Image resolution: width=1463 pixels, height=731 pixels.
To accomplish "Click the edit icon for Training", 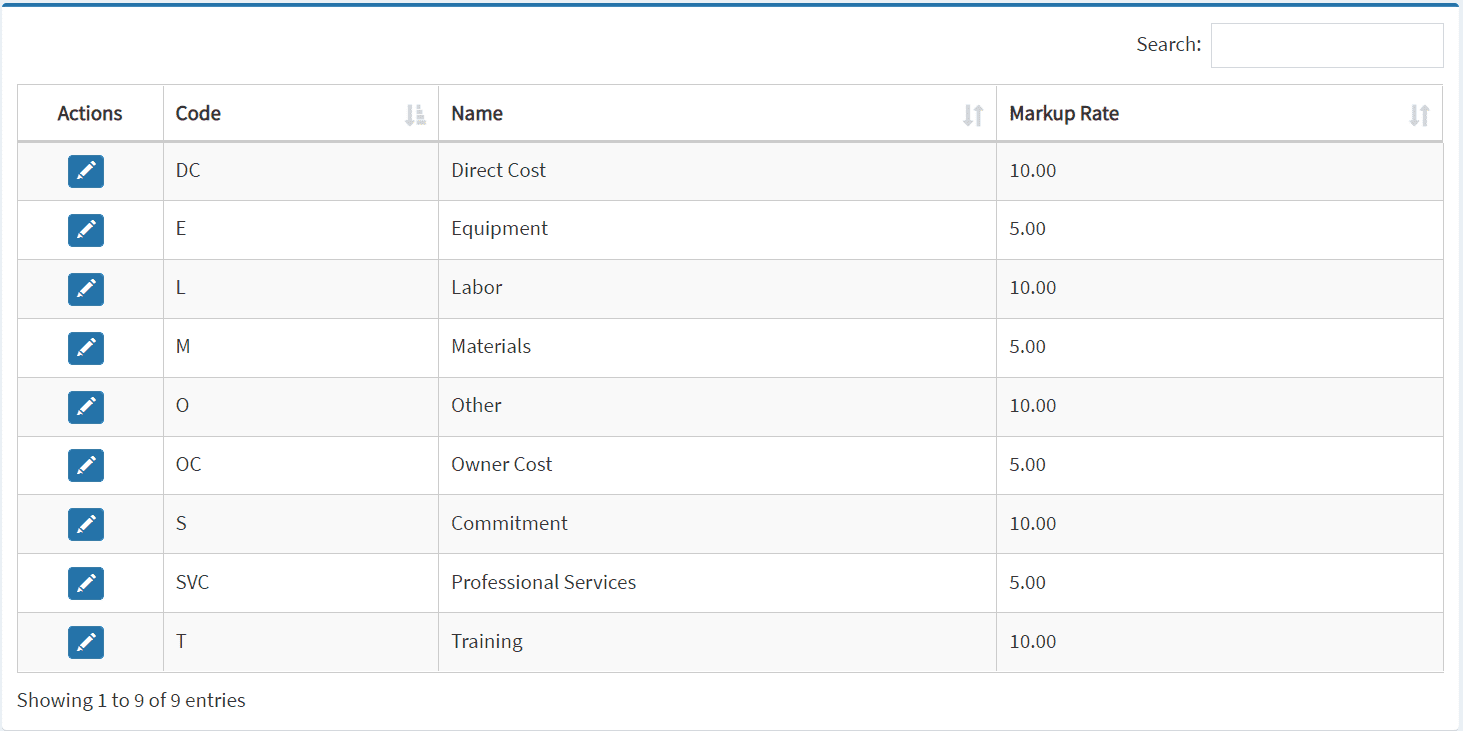I will tap(86, 642).
